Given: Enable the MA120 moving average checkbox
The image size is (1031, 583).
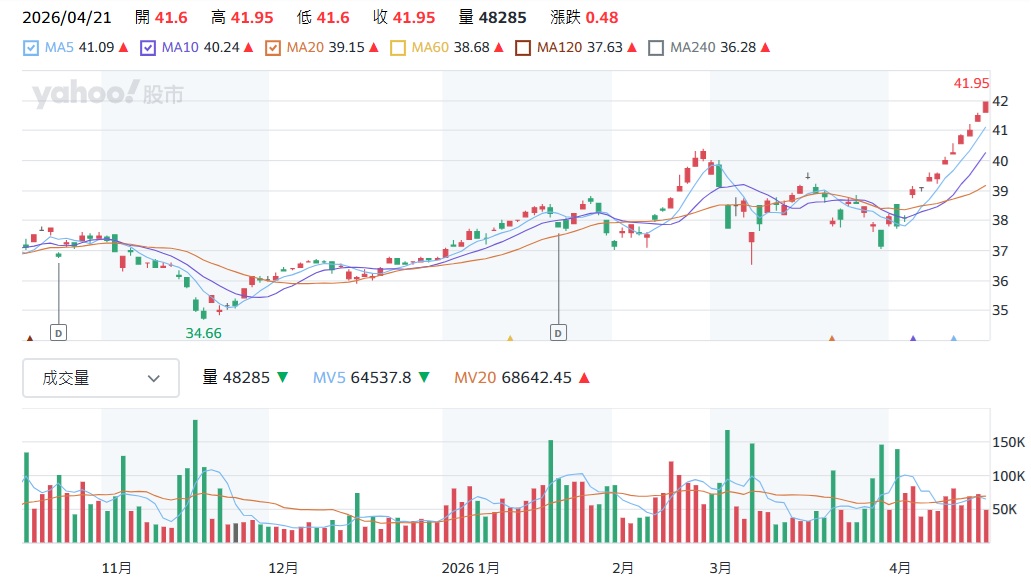Looking at the screenshot, I should click(x=523, y=47).
